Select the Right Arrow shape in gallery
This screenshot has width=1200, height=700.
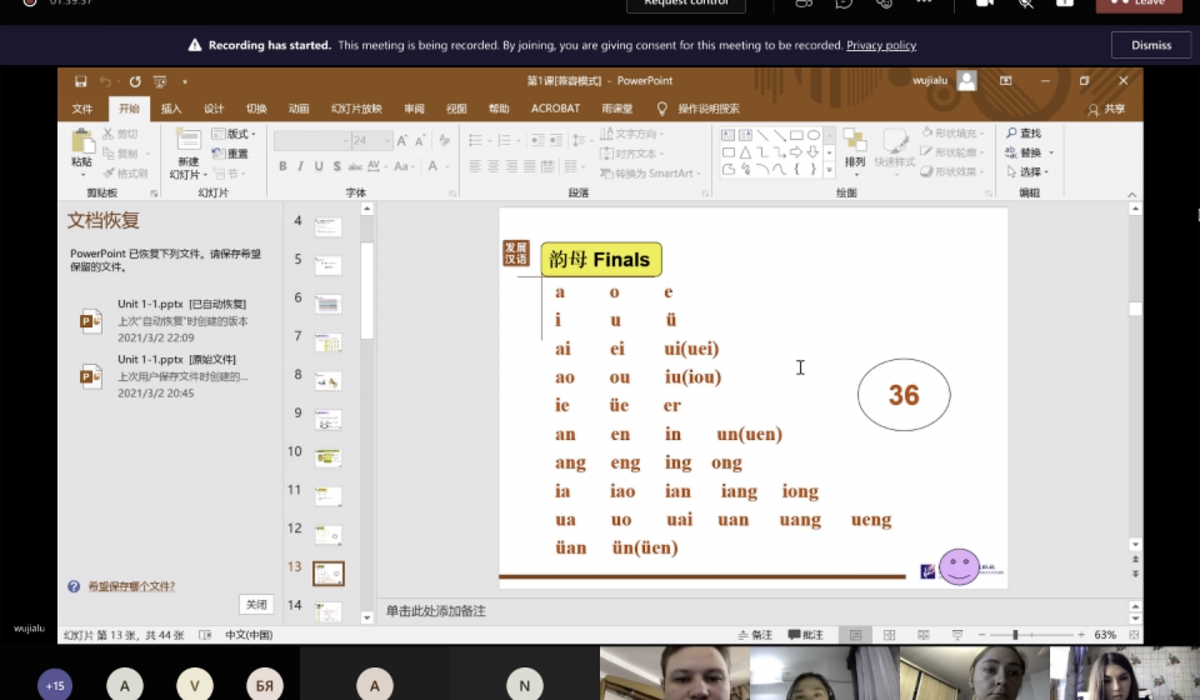(797, 152)
